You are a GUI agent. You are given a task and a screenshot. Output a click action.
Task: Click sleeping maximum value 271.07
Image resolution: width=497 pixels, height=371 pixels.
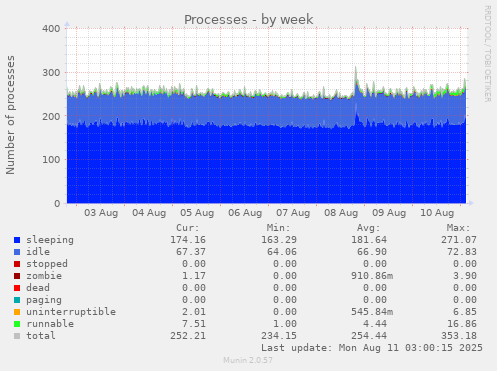[x=459, y=240]
